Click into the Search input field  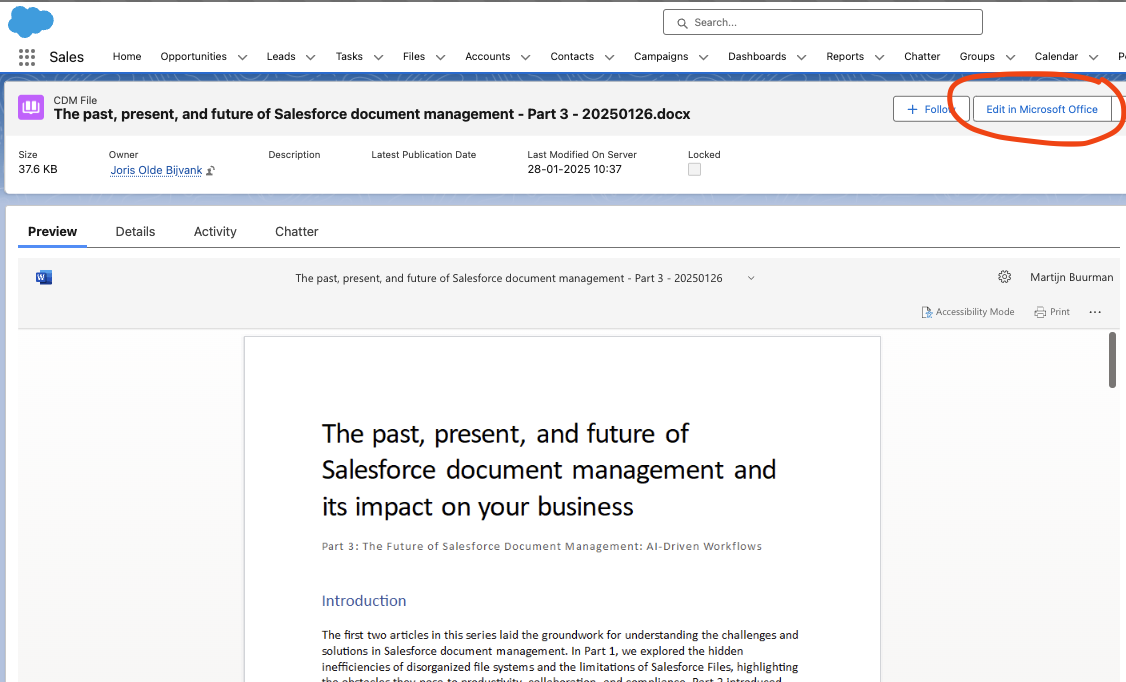coord(822,22)
